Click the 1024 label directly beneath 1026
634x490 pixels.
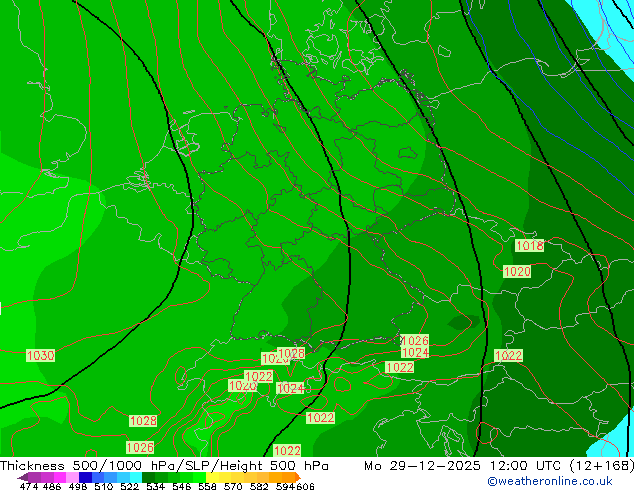click(415, 353)
